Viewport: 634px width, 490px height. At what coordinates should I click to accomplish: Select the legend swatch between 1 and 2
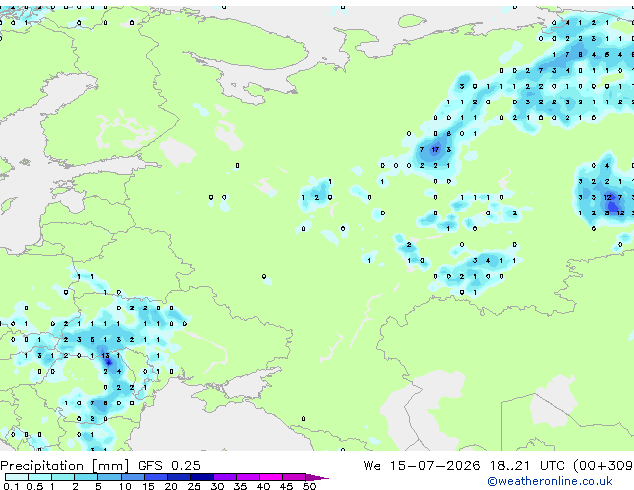[63, 477]
